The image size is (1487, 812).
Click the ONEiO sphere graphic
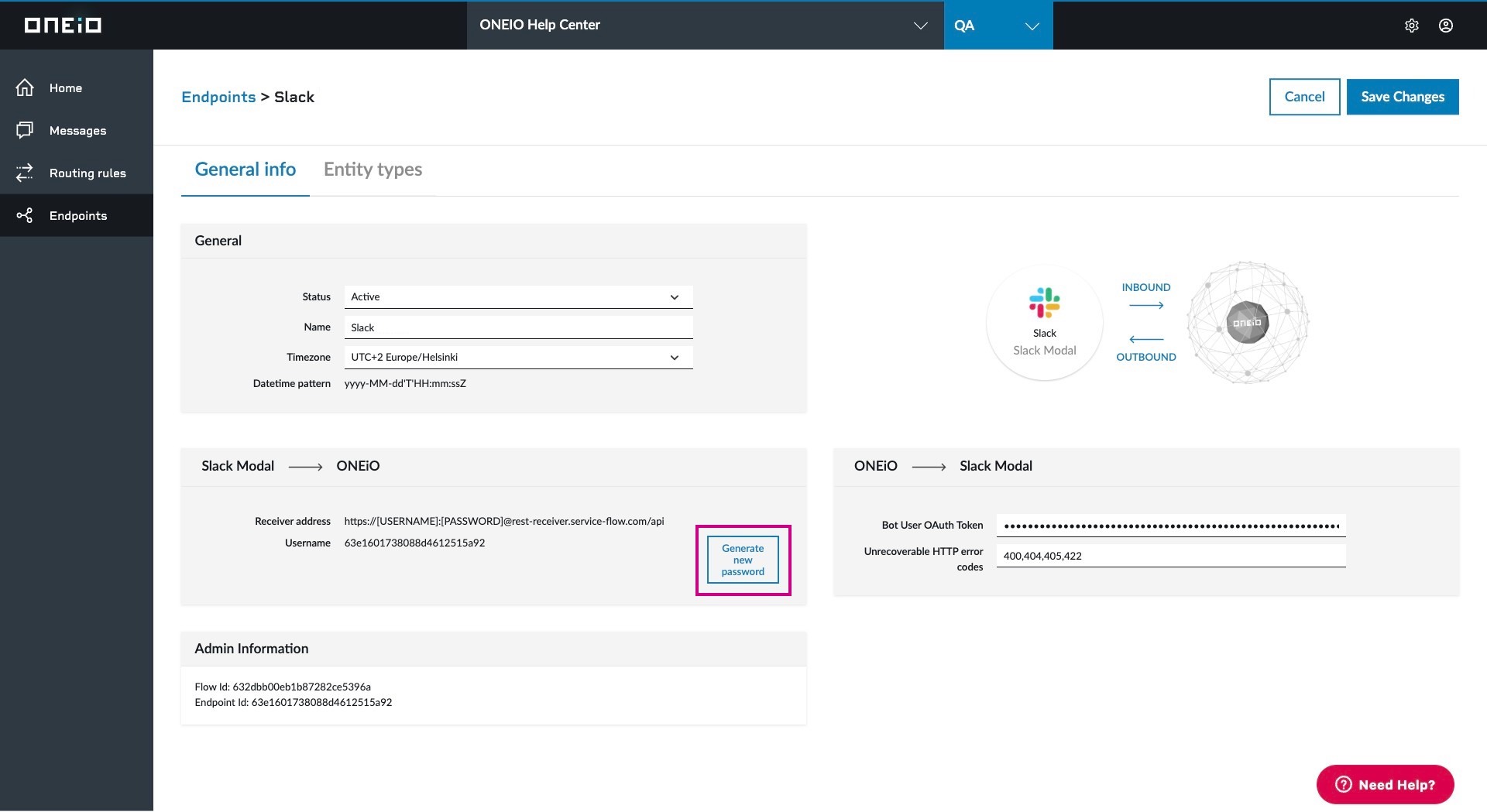coord(1247,323)
